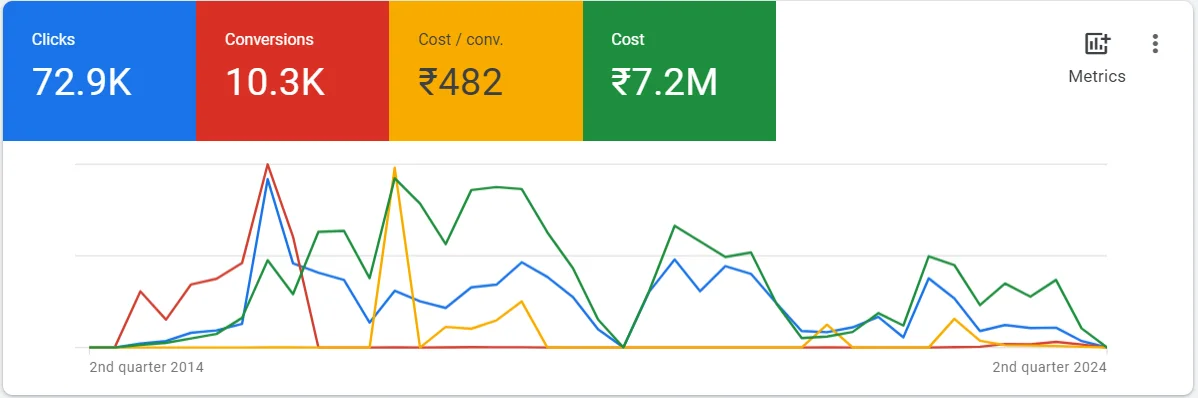Click mid-chart point where all lines hit zero

pos(624,347)
